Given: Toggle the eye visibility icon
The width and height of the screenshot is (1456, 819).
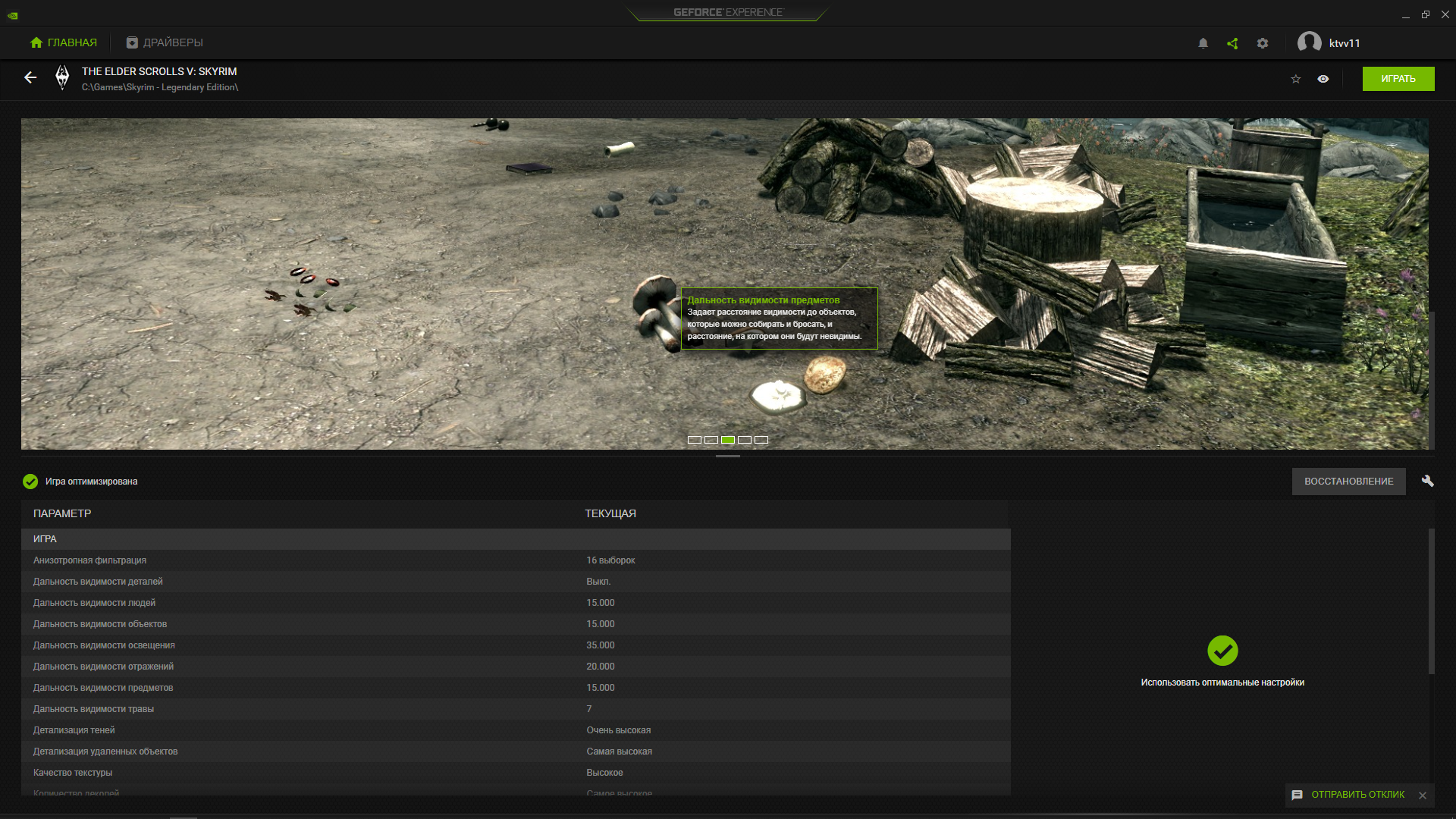Looking at the screenshot, I should coord(1323,79).
